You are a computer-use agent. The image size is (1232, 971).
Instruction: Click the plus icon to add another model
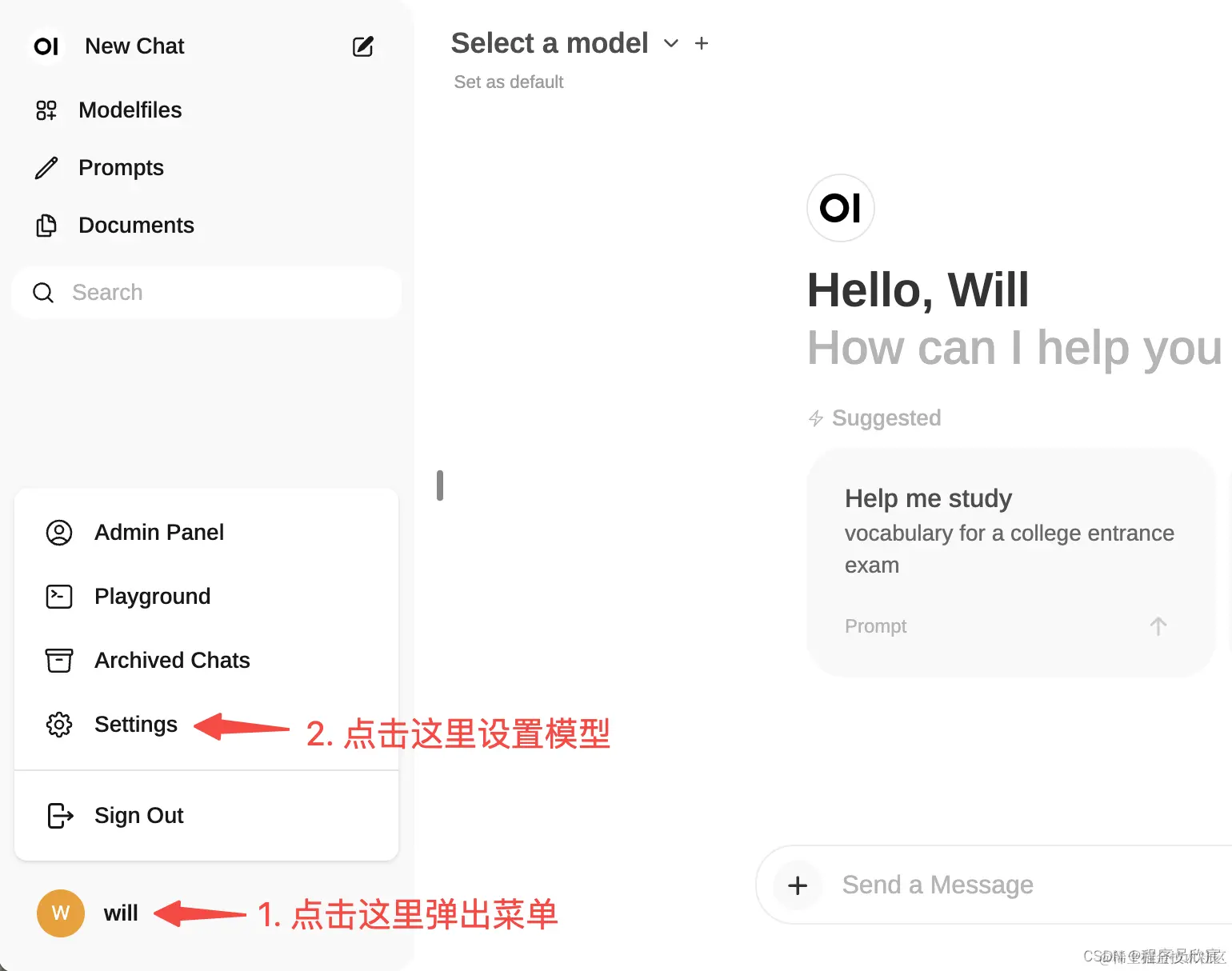pyautogui.click(x=702, y=43)
